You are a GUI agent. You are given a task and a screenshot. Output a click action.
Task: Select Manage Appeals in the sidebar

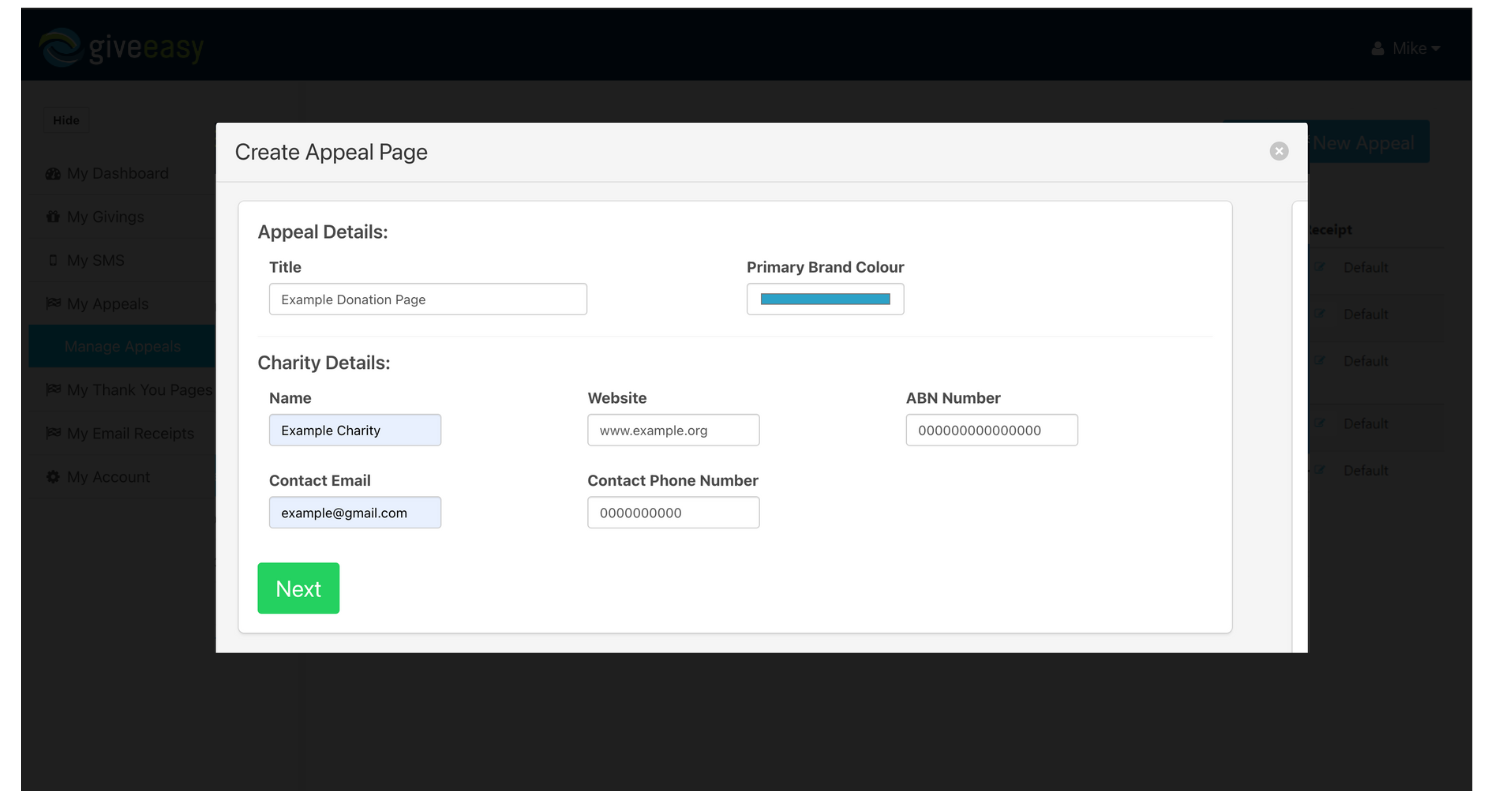(122, 346)
